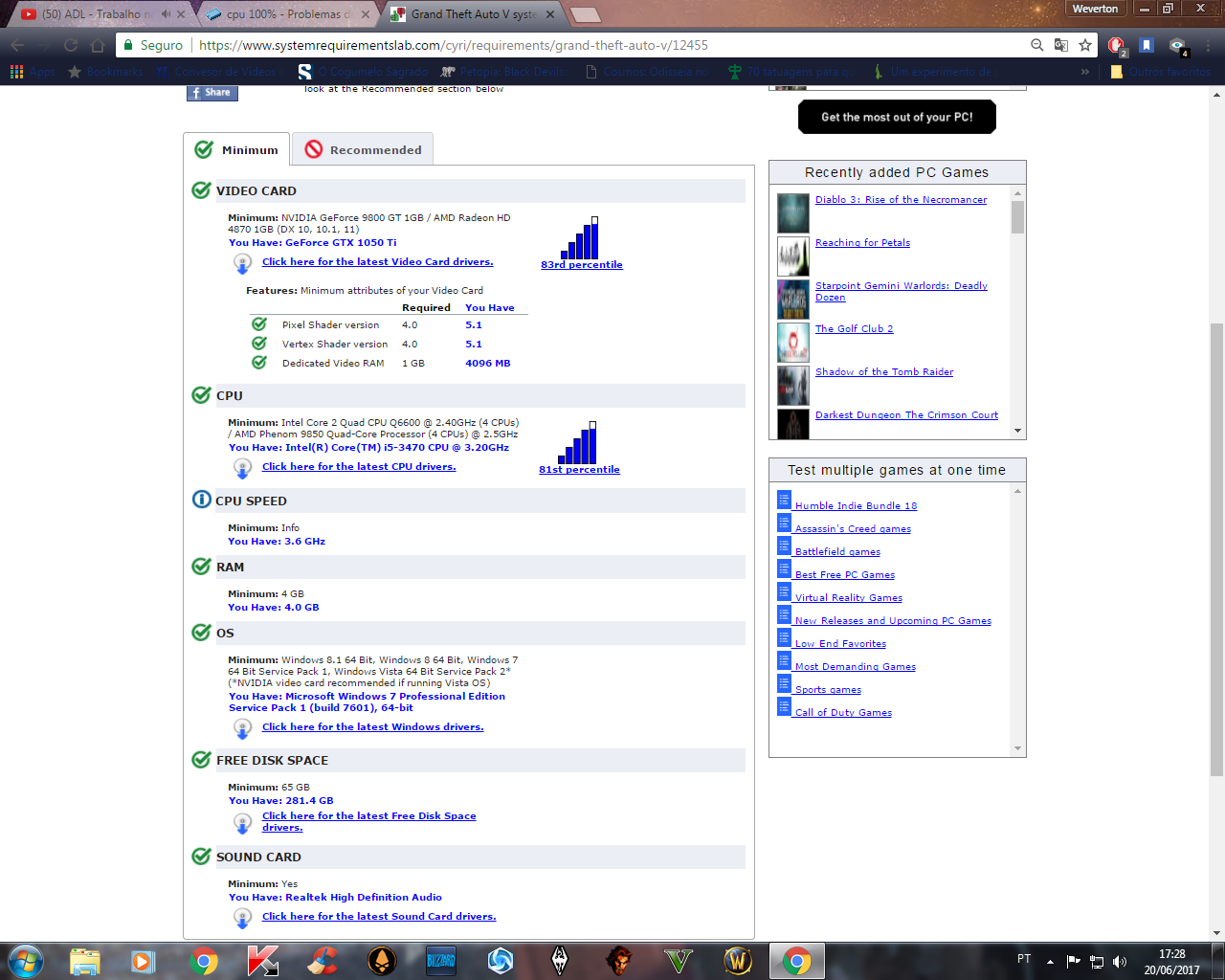Reload the page with the refresh button
Screen dimensions: 1225x980
[x=71, y=45]
